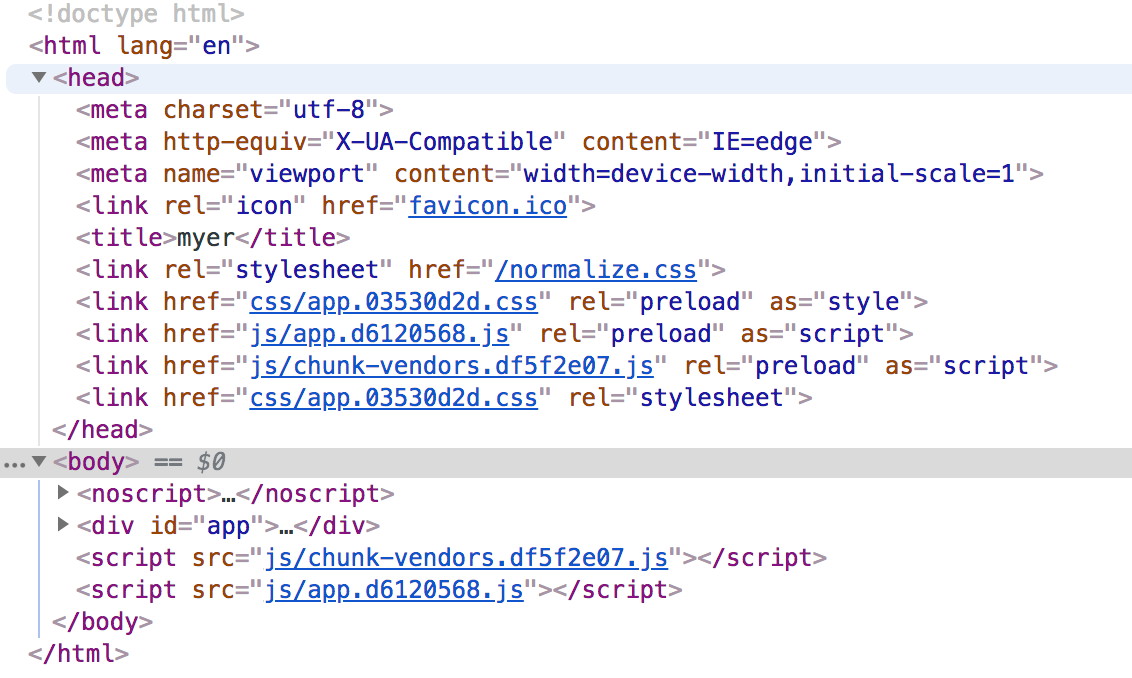Select the closing </body> tag

103,622
